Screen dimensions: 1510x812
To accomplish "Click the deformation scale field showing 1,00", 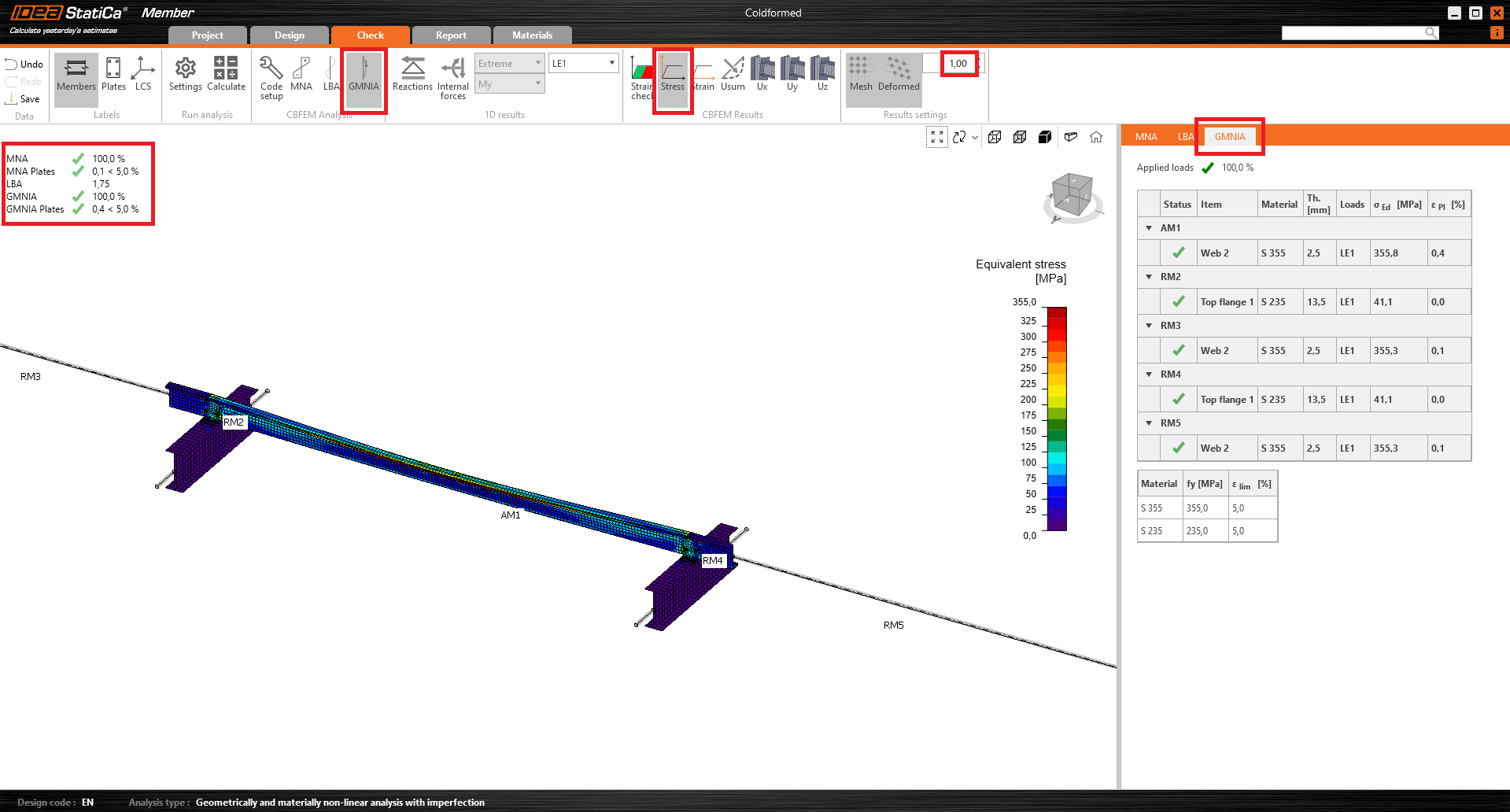I will [x=958, y=64].
